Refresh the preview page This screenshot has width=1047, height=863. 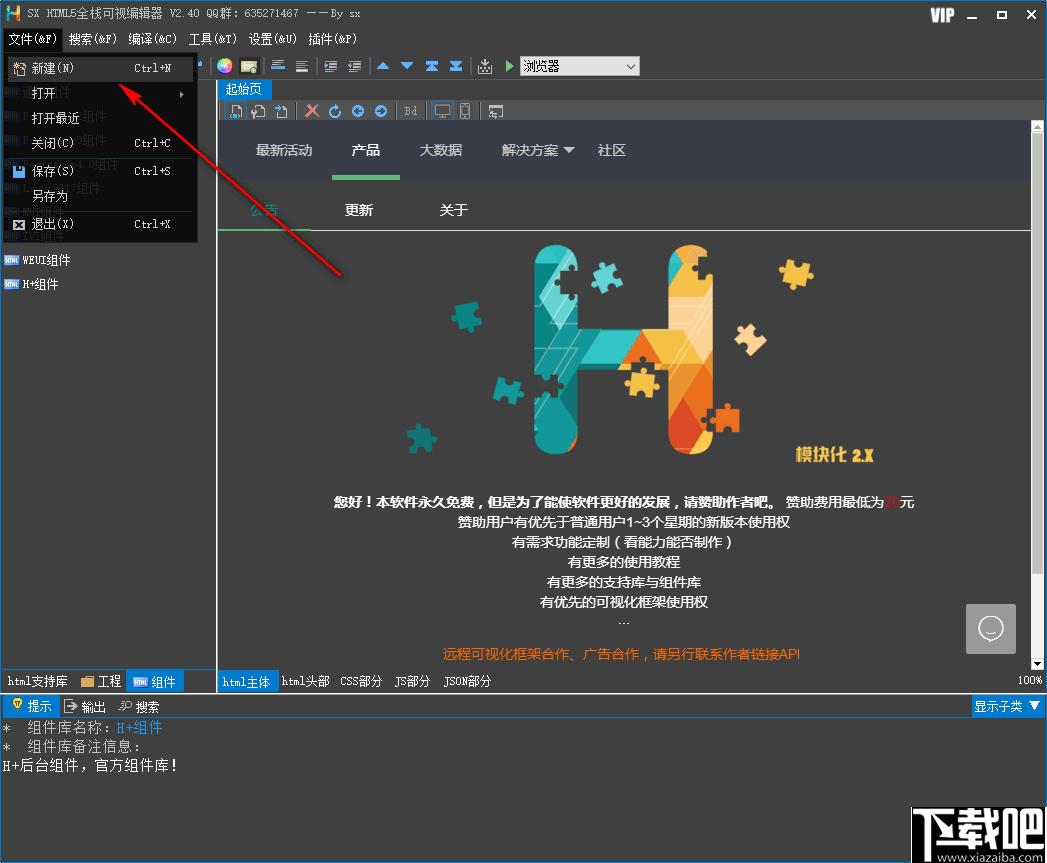[x=335, y=111]
